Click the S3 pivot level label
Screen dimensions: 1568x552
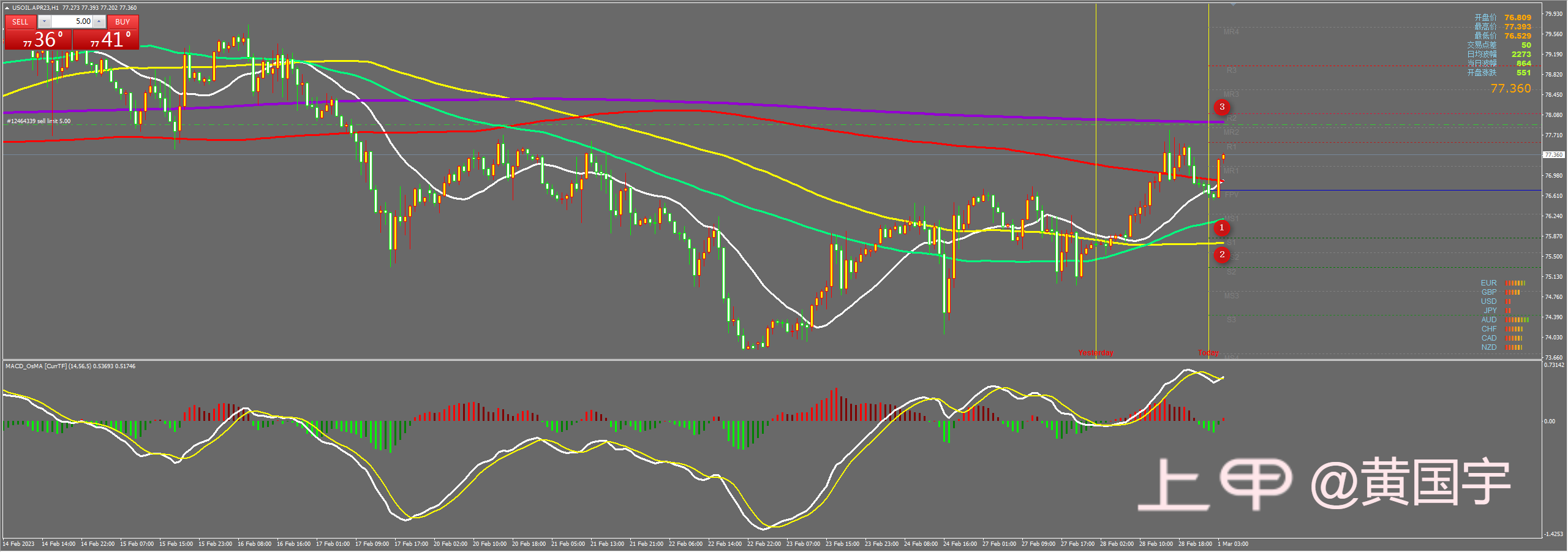tap(1231, 320)
